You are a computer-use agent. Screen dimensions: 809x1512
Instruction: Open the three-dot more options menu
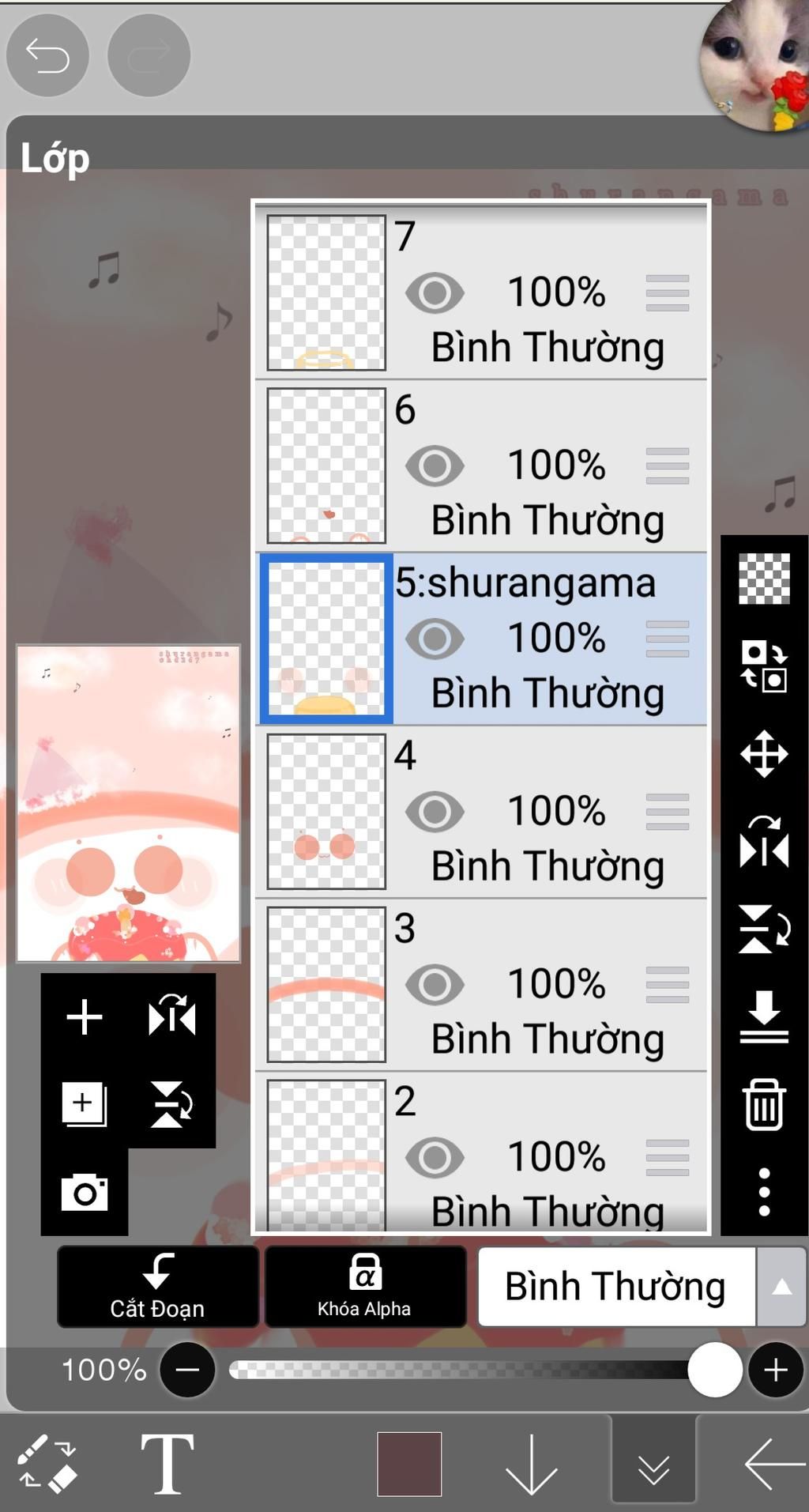(x=764, y=1192)
